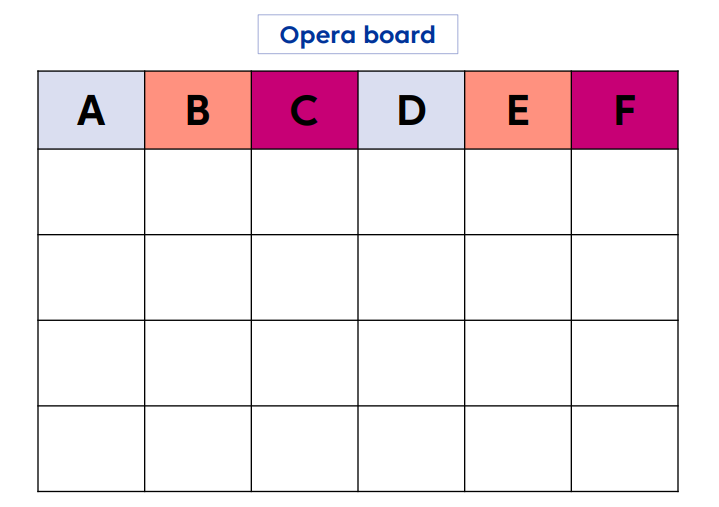
Task: Select the bottom empty cell in column D
Action: (x=411, y=448)
